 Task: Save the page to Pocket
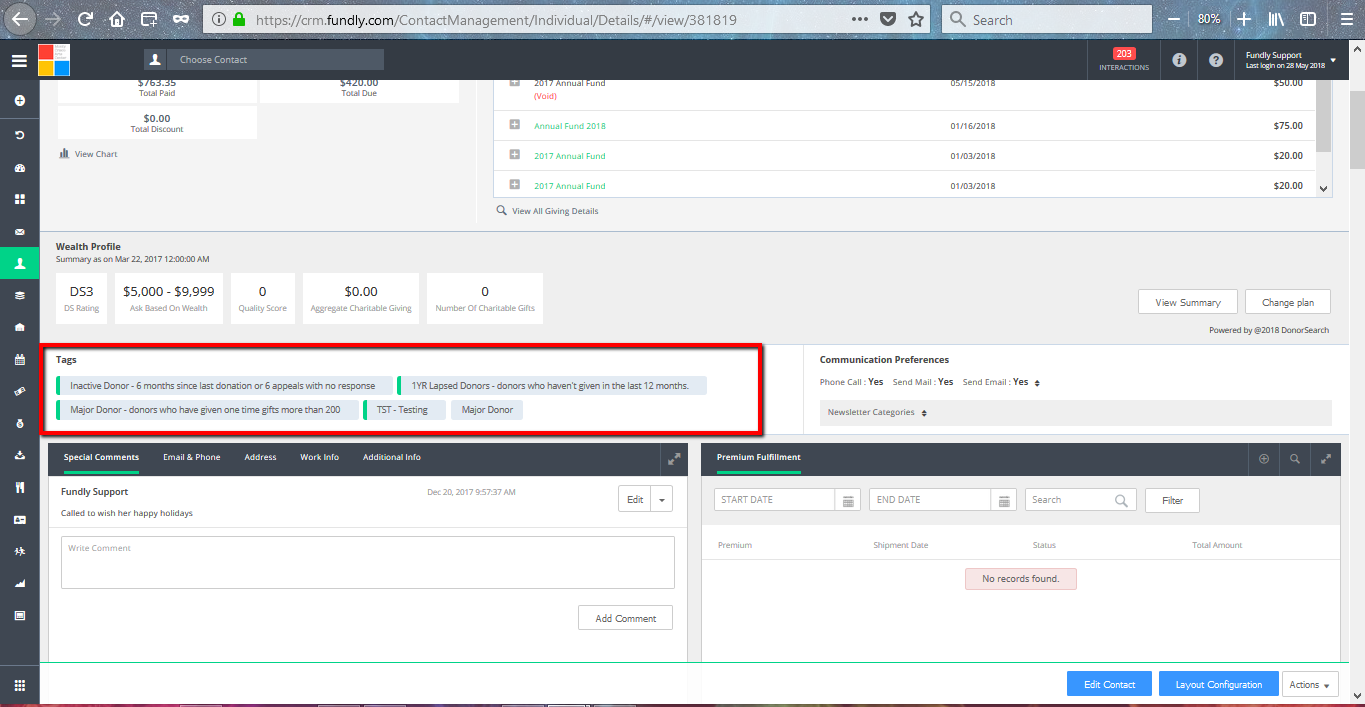[x=888, y=19]
